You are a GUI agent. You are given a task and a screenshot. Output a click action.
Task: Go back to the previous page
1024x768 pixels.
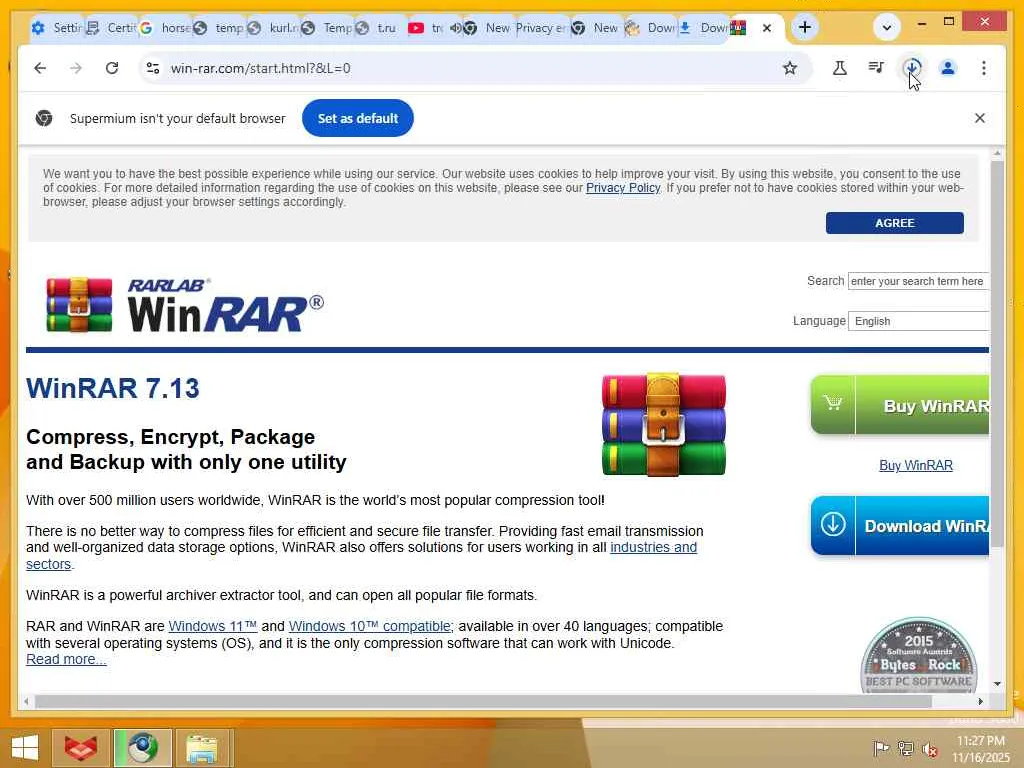(x=40, y=68)
